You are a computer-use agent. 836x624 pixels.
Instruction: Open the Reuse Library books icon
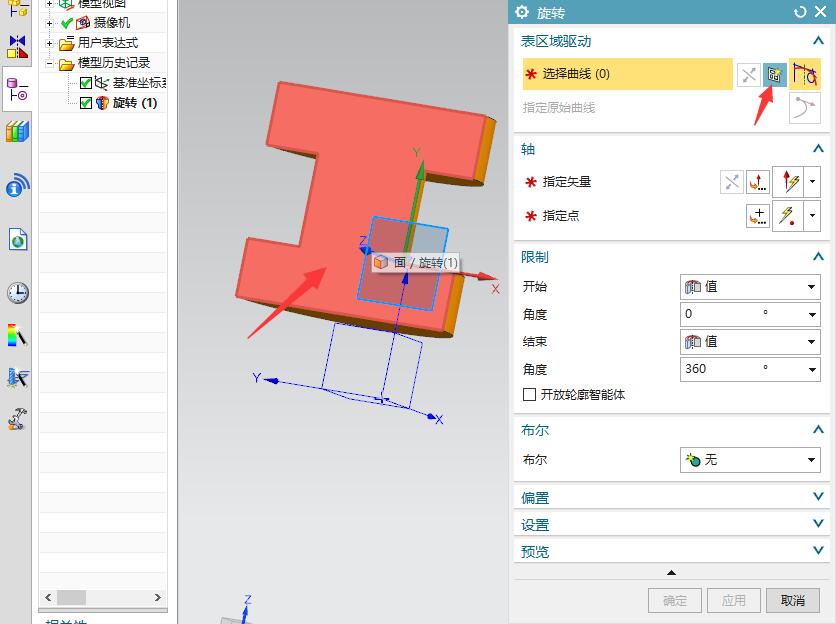pyautogui.click(x=17, y=131)
